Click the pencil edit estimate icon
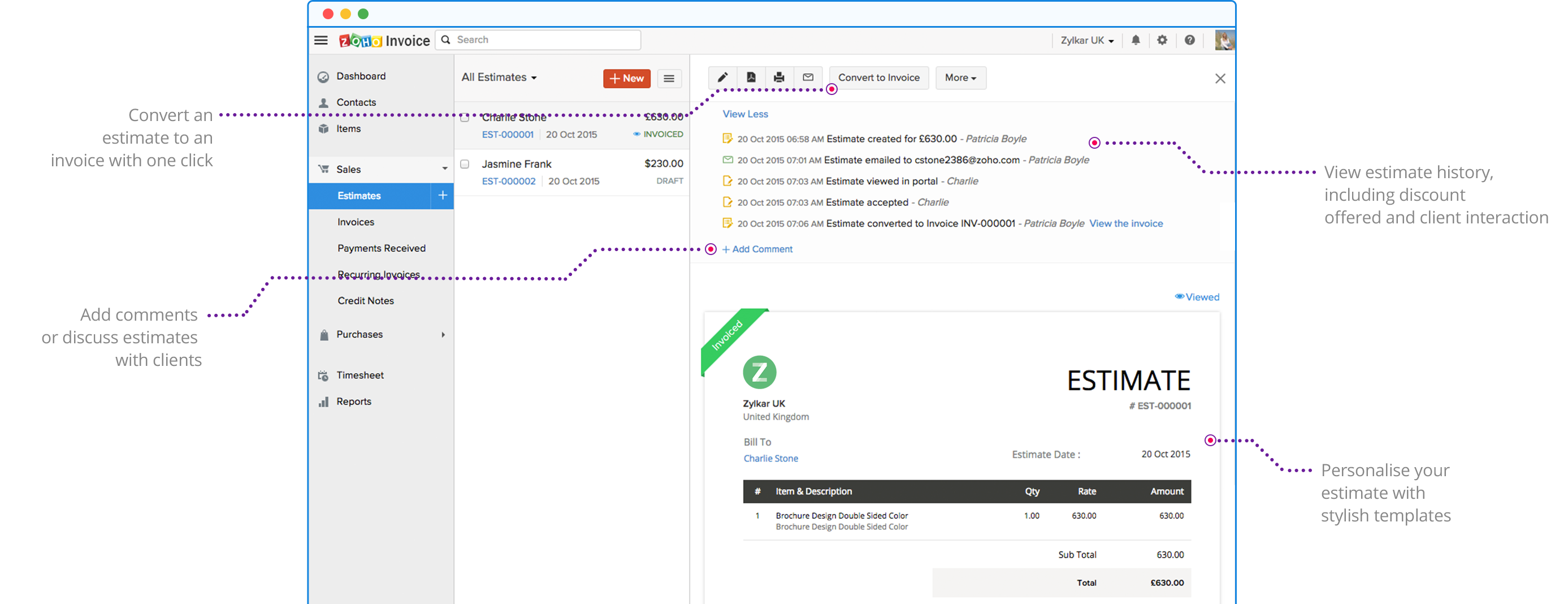 click(722, 77)
